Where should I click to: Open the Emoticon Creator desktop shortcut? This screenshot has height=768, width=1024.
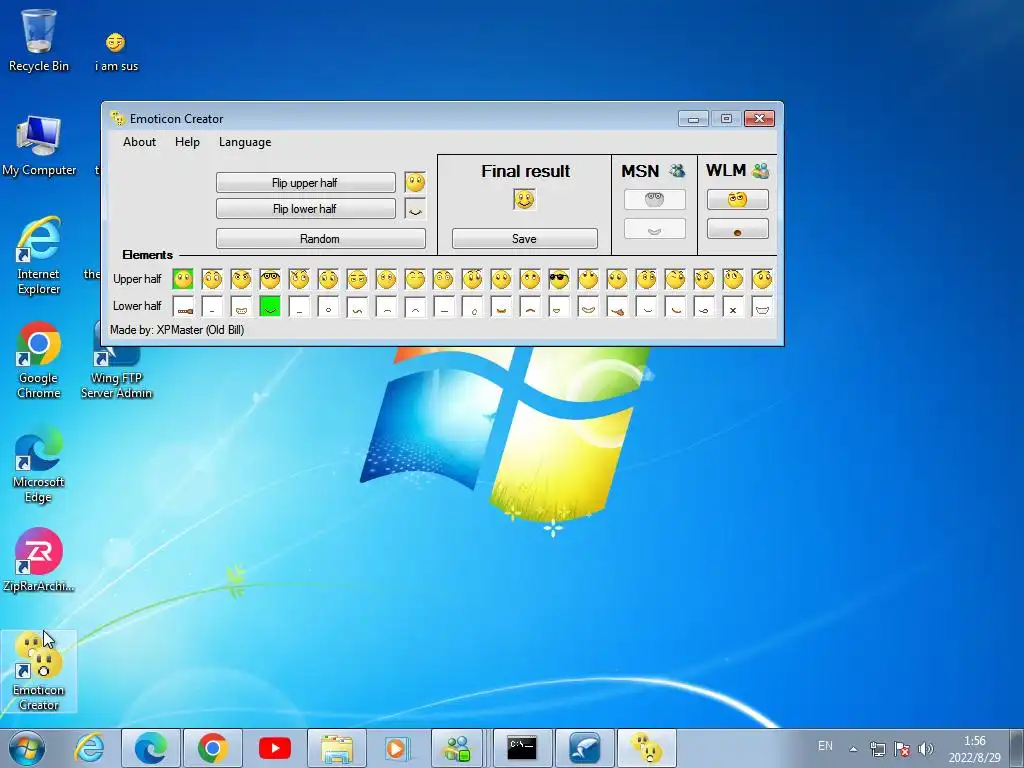point(39,671)
